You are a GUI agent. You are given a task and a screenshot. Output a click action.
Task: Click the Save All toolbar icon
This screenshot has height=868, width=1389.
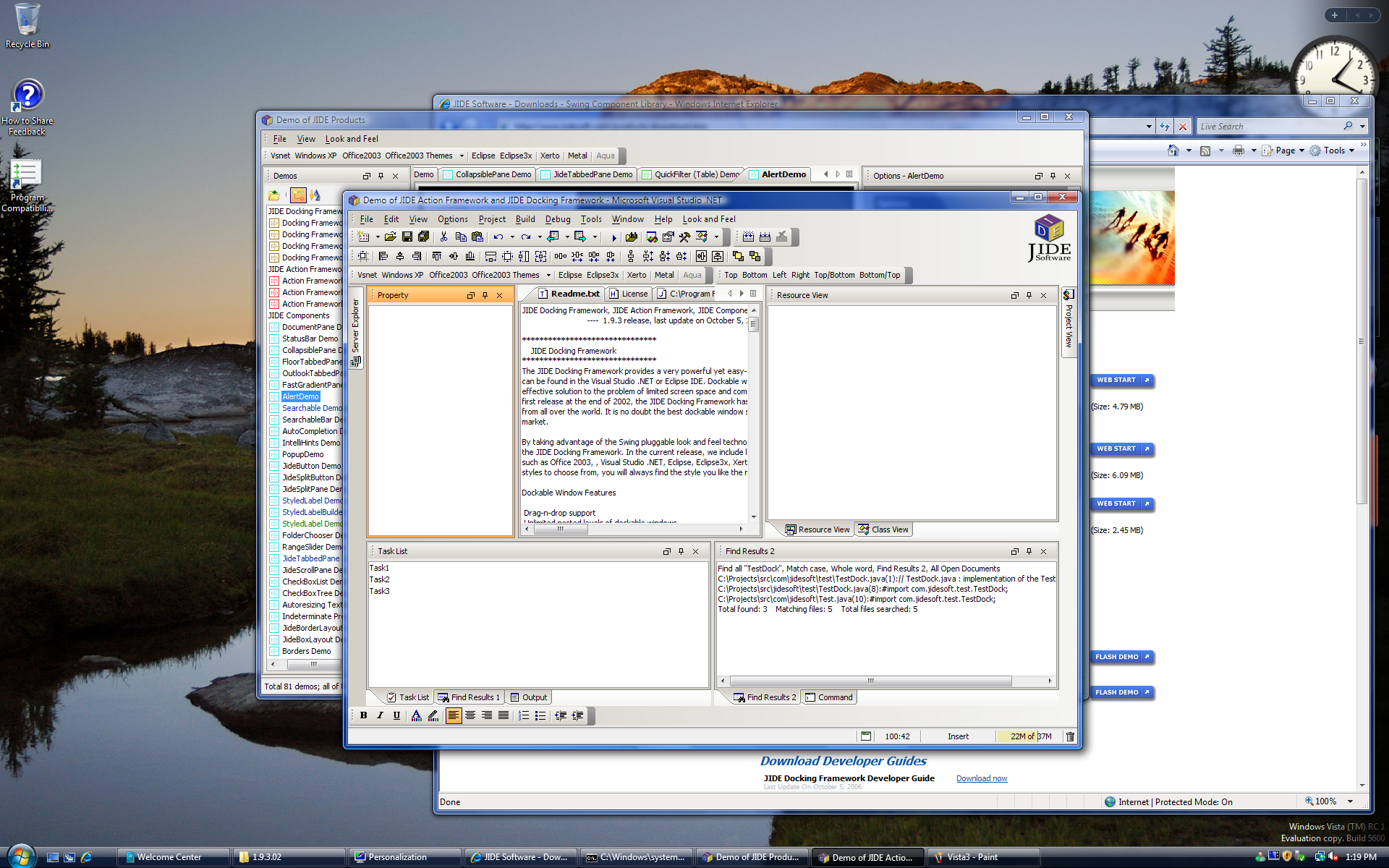(x=424, y=237)
